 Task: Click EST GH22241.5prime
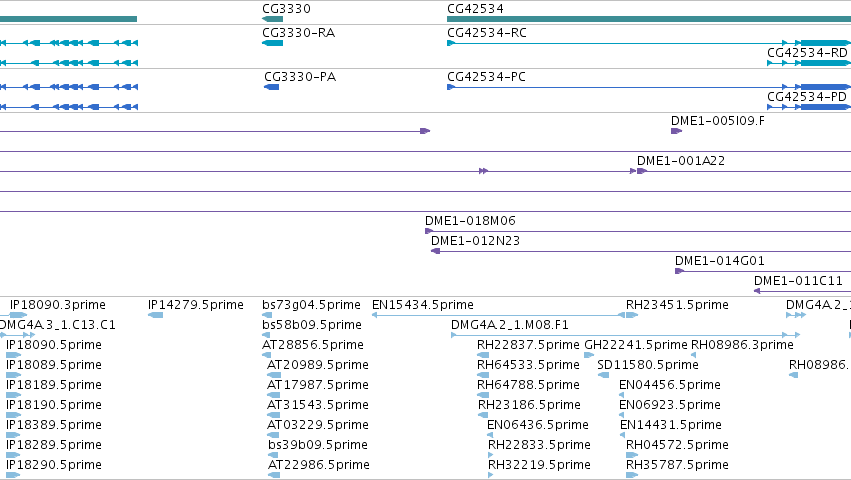click(x=636, y=345)
